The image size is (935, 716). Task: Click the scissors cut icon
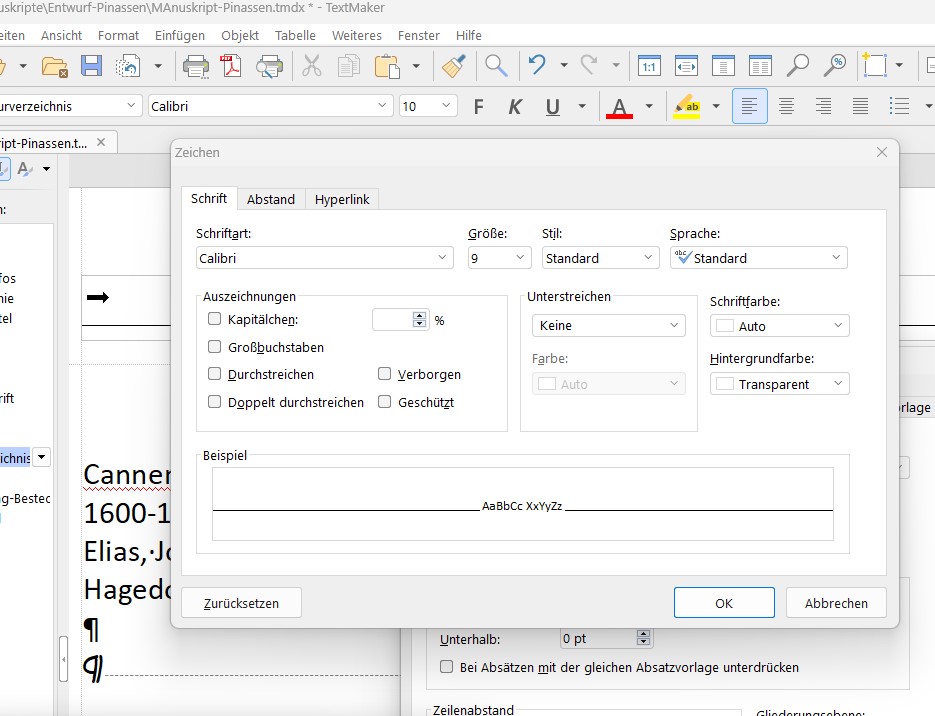click(311, 66)
